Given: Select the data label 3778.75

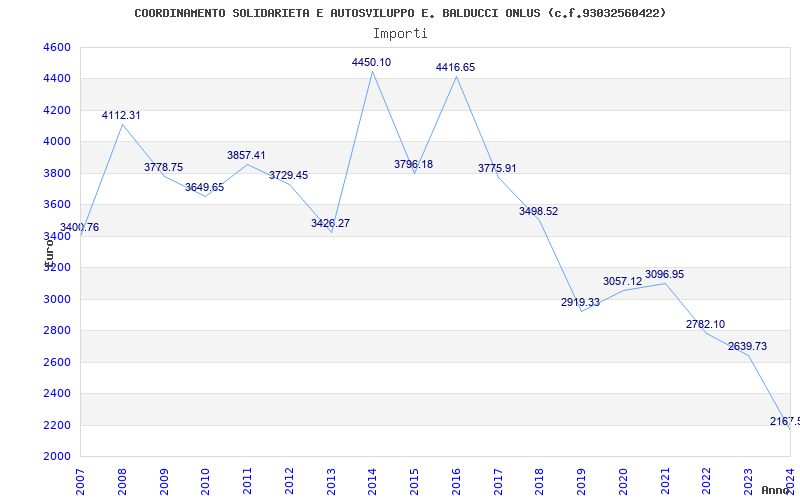Looking at the screenshot, I should pyautogui.click(x=163, y=167).
